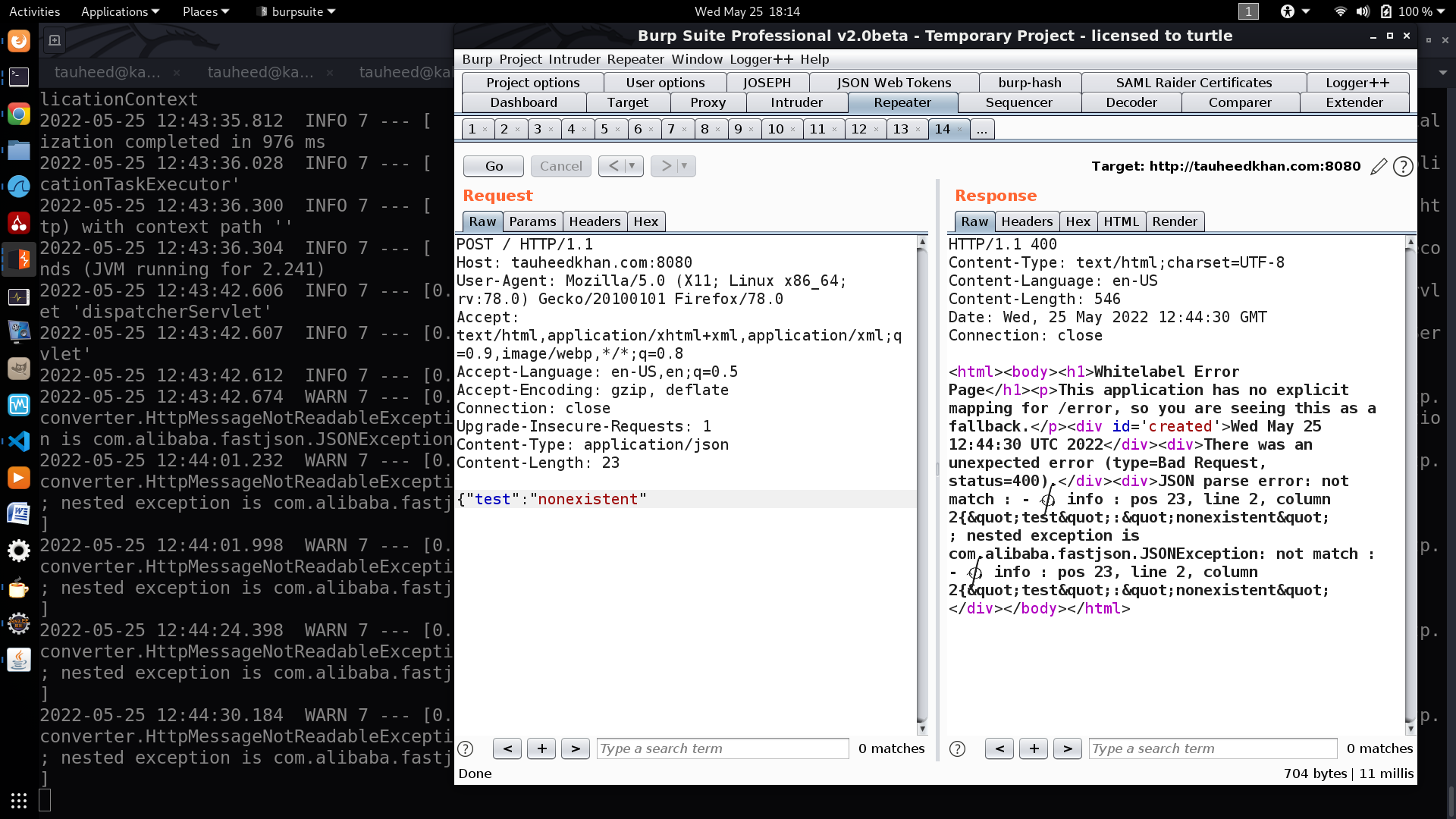The width and height of the screenshot is (1456, 819).
Task: Switch to Extender tab
Action: pos(1354,102)
